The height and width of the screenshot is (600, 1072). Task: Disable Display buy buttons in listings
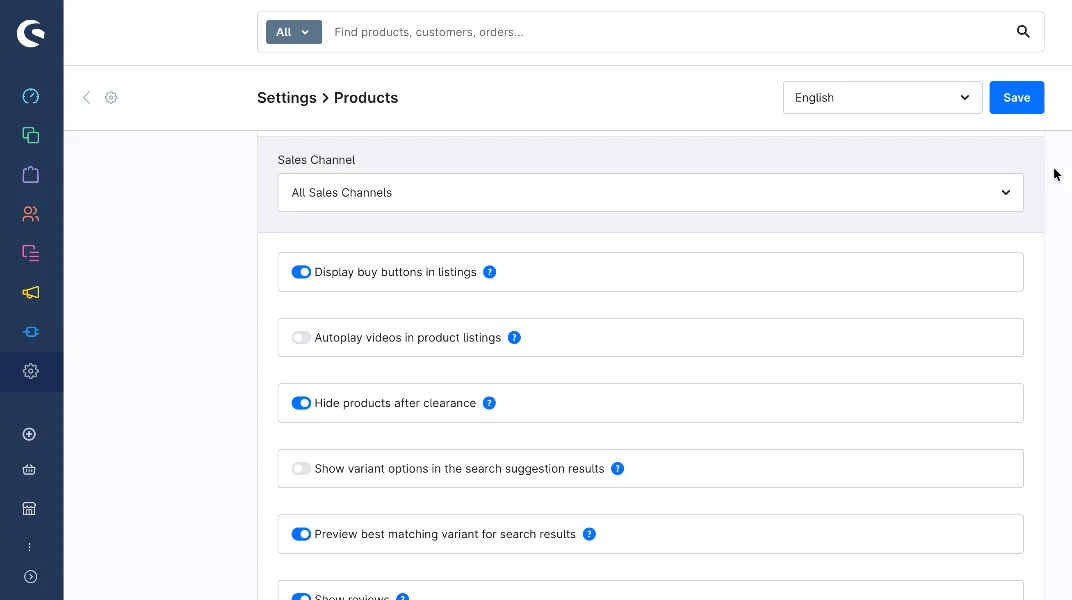click(x=301, y=272)
